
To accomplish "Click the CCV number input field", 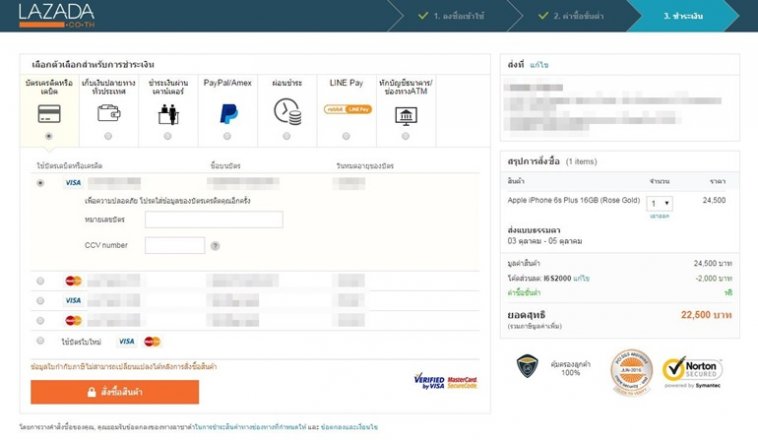I will (x=174, y=246).
